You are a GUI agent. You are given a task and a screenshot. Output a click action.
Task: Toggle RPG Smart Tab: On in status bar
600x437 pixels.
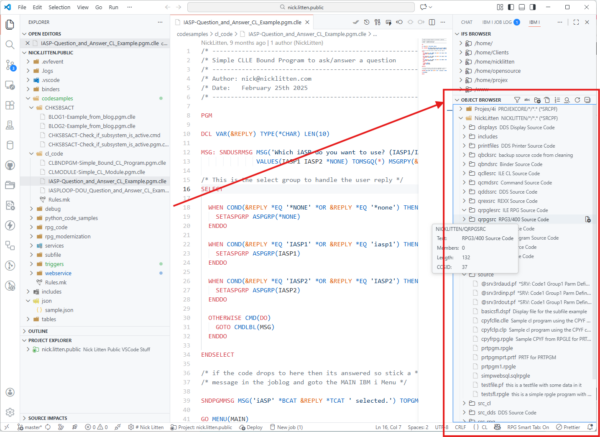(x=528, y=427)
